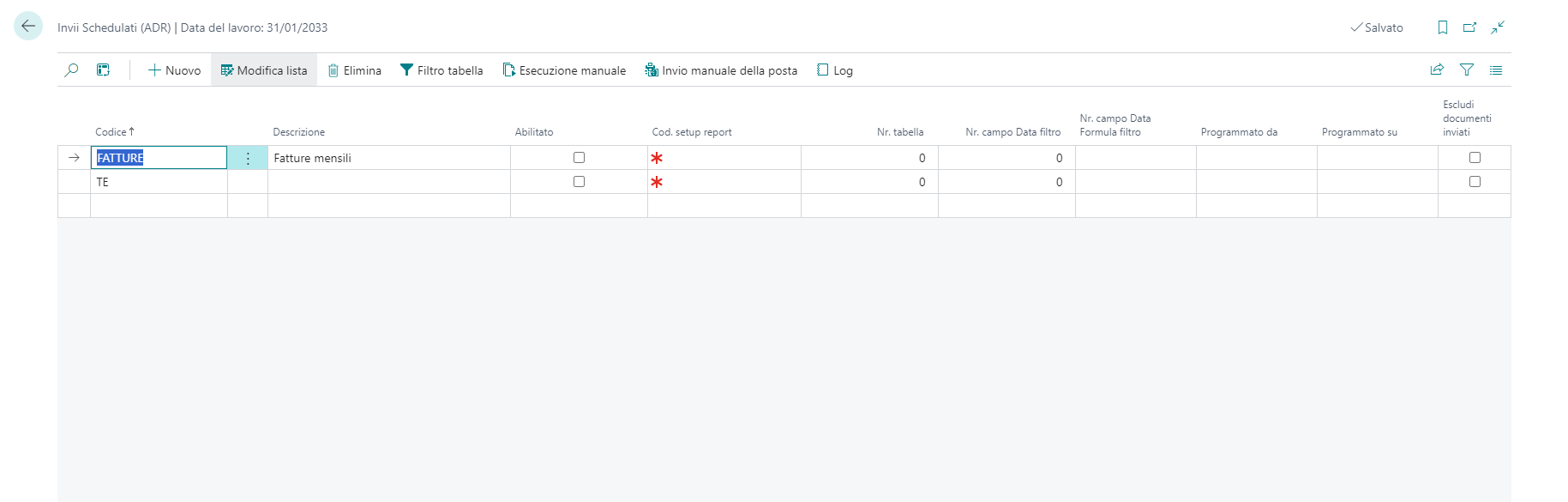Open the three-dot row menu for FATTURE
The width and height of the screenshot is (1568, 502).
pos(248,159)
